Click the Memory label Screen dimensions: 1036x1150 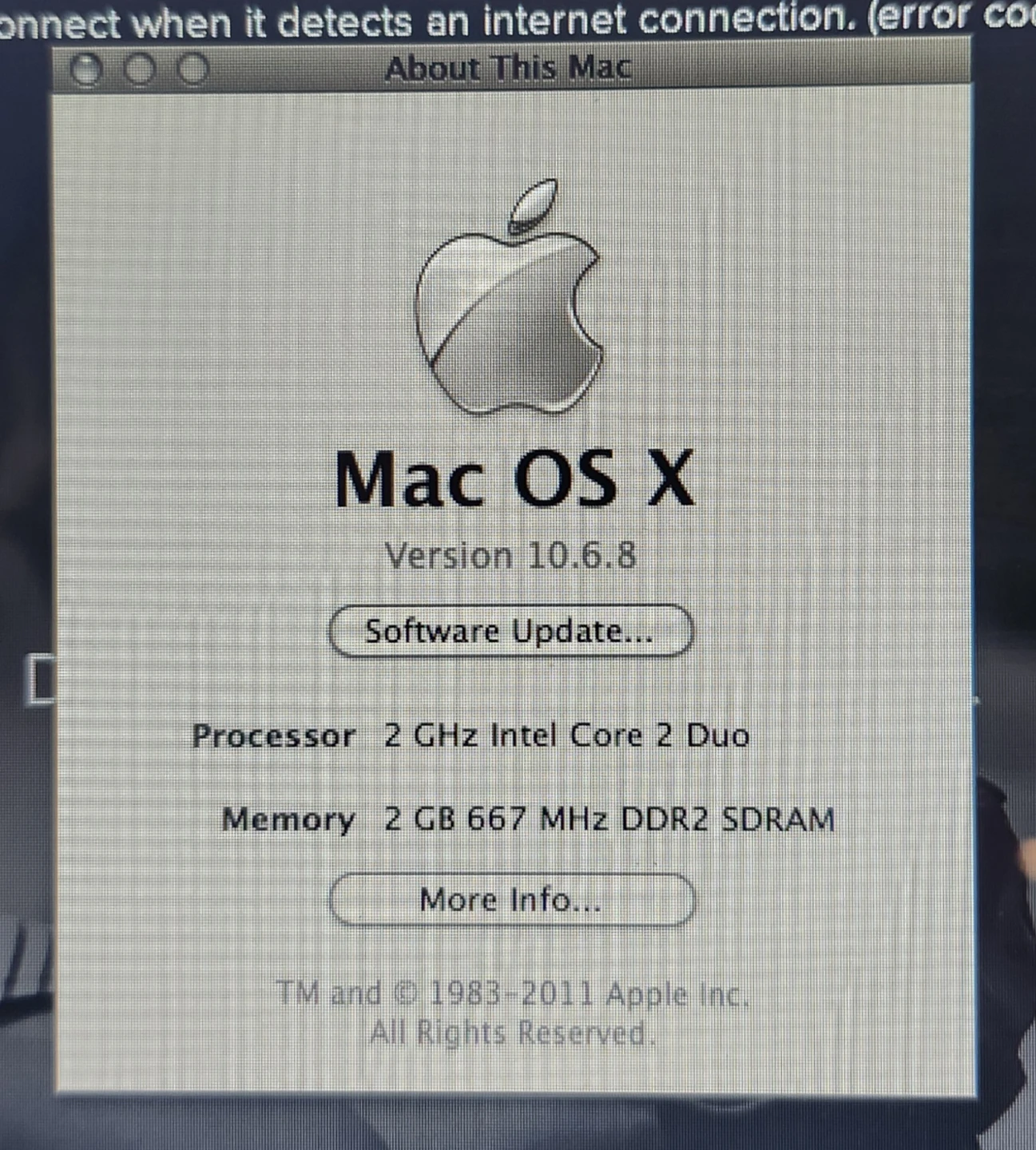click(288, 820)
